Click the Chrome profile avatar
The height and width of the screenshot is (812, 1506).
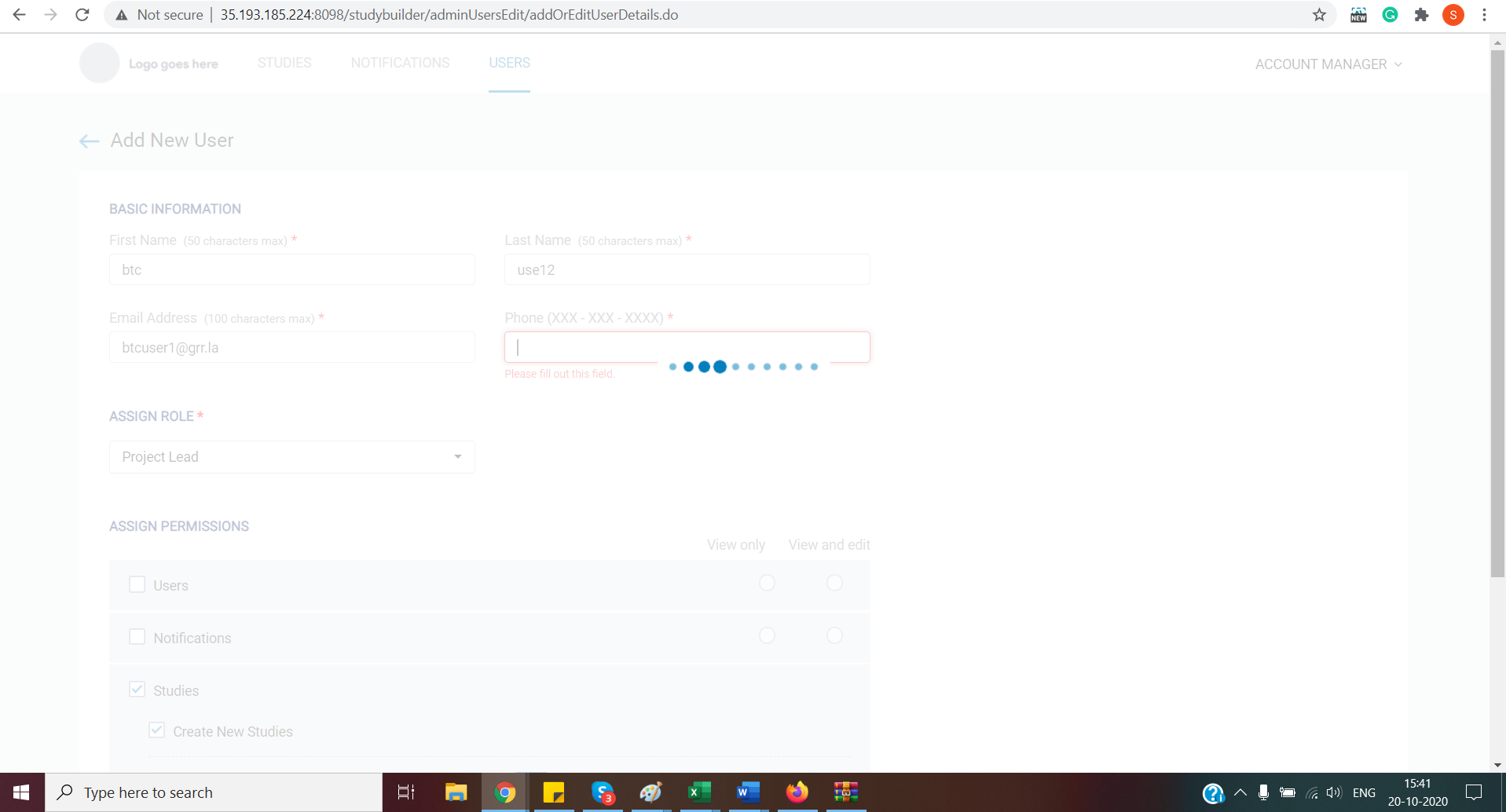1453,14
